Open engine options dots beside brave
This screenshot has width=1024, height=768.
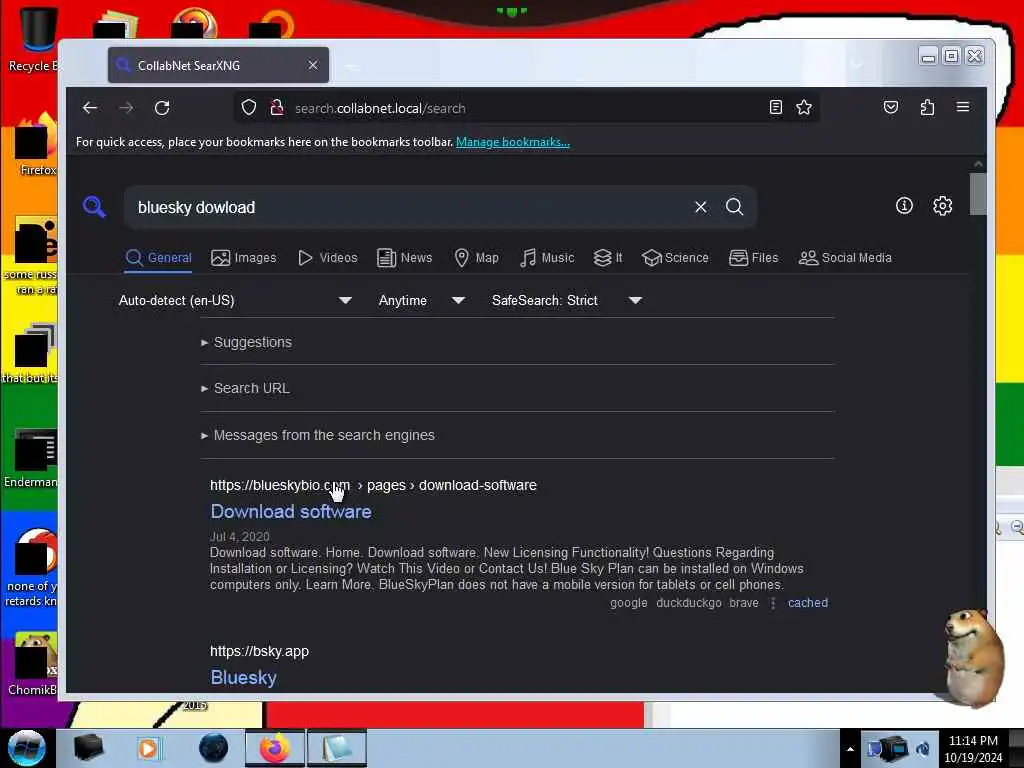773,603
